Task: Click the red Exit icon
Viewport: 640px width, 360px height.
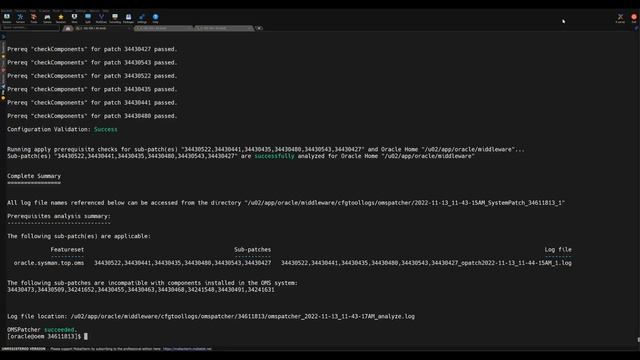Action: coord(634,18)
